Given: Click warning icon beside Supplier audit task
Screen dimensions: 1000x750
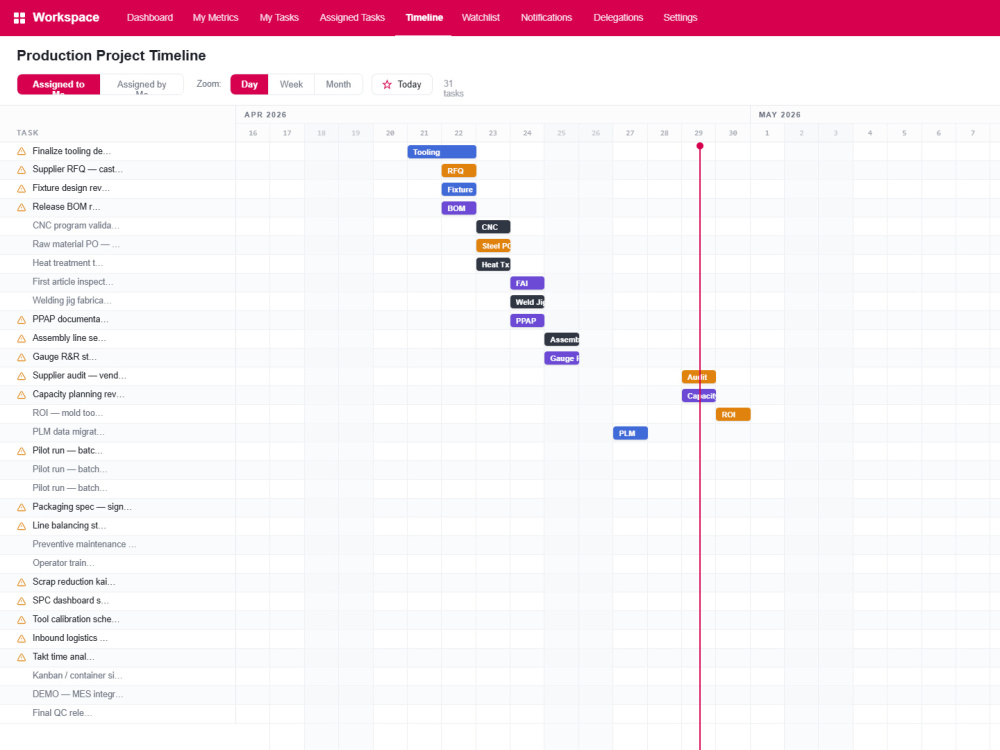Looking at the screenshot, I should coord(21,376).
